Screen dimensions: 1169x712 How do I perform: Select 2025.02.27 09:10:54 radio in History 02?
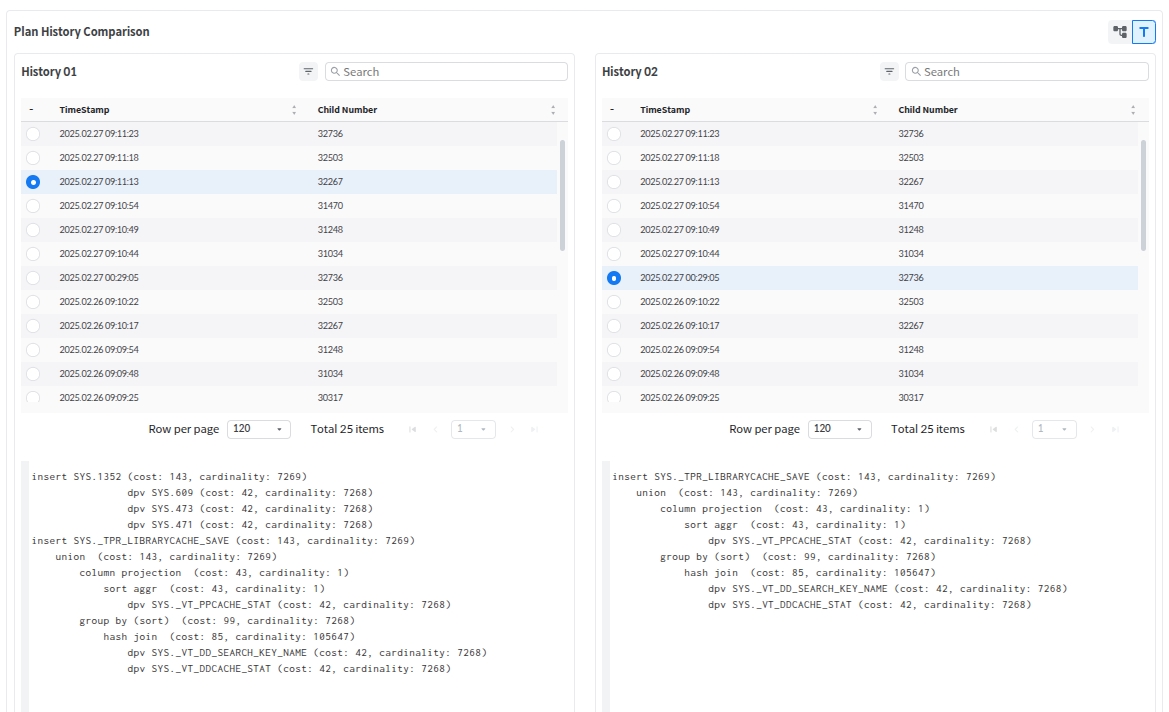coord(614,206)
